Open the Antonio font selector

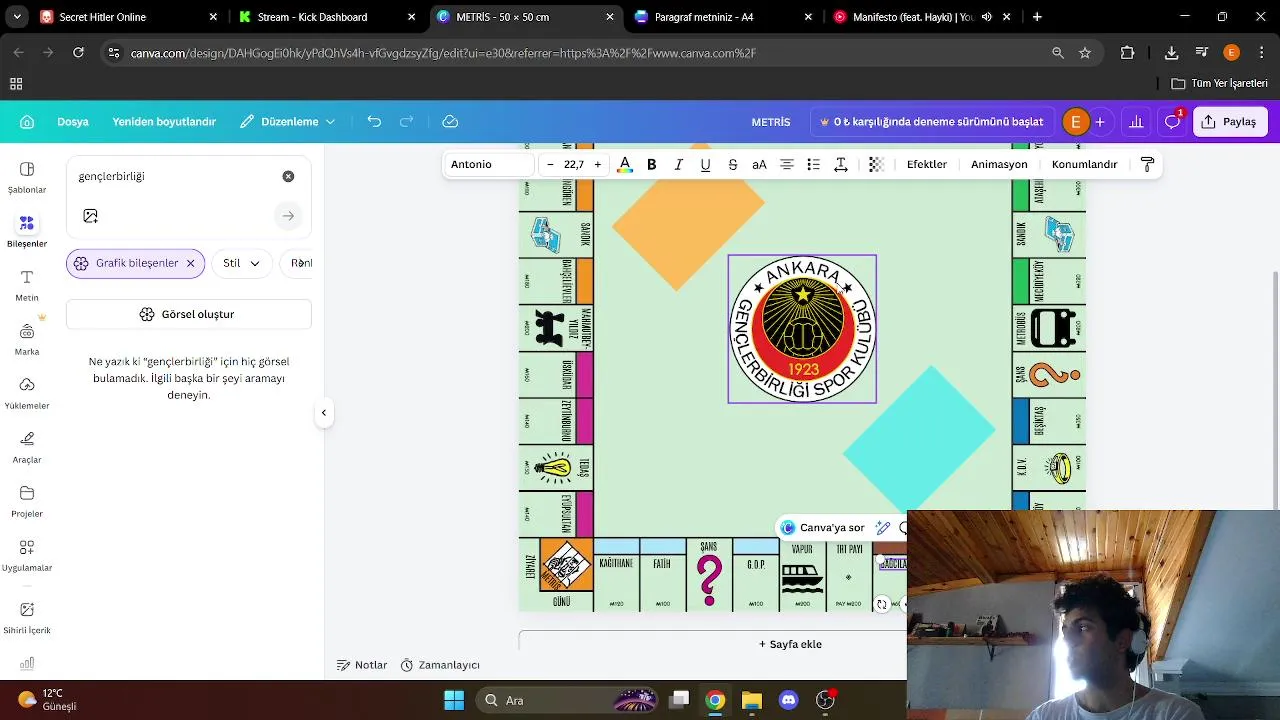tap(490, 164)
